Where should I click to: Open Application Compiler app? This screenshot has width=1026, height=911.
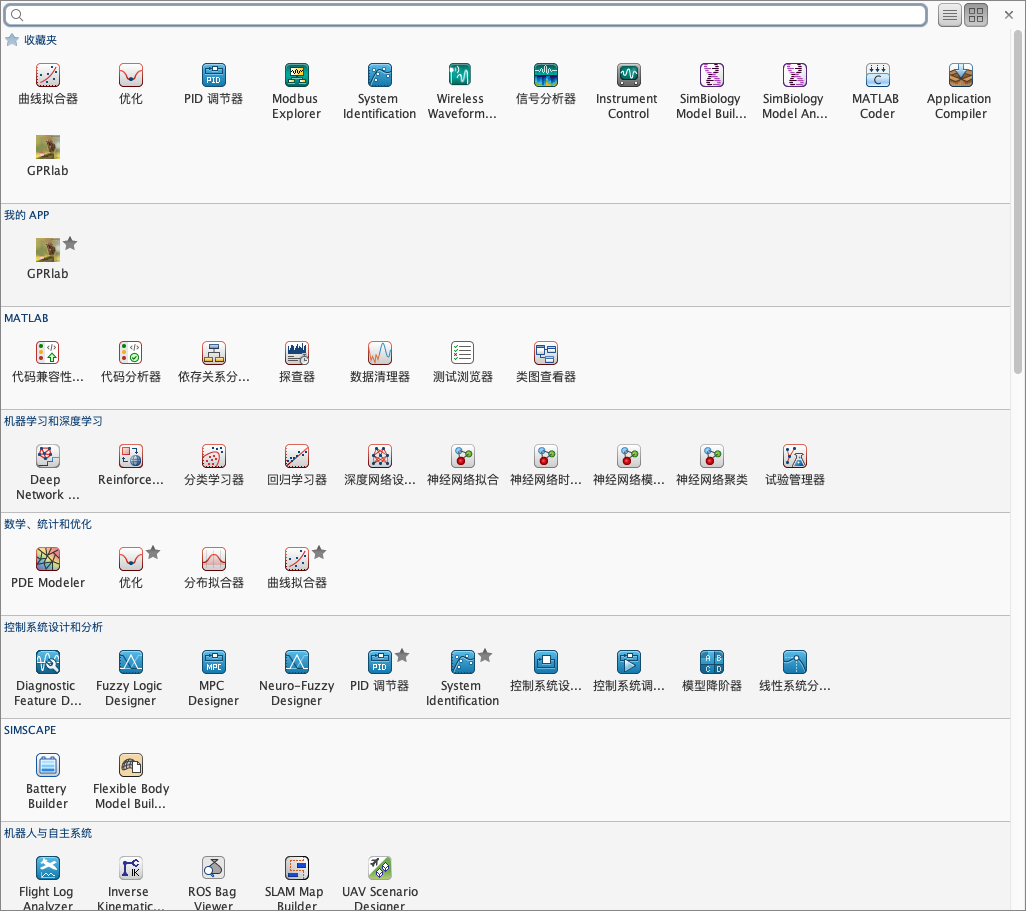(x=960, y=92)
